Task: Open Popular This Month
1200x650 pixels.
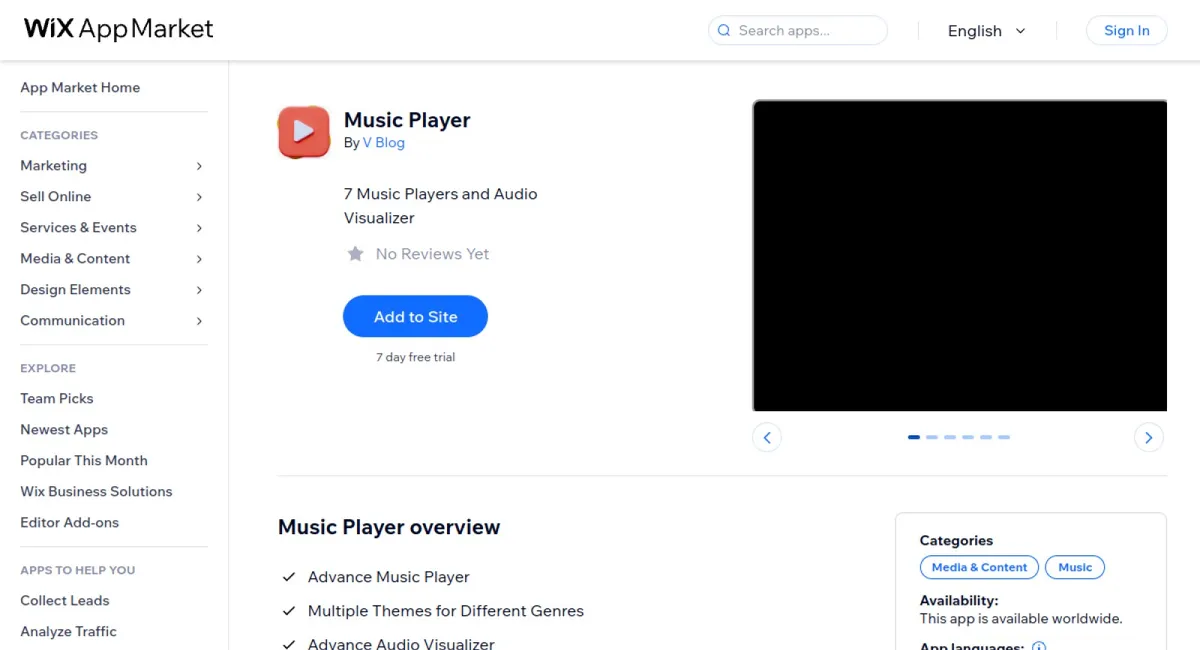Action: [x=84, y=461]
